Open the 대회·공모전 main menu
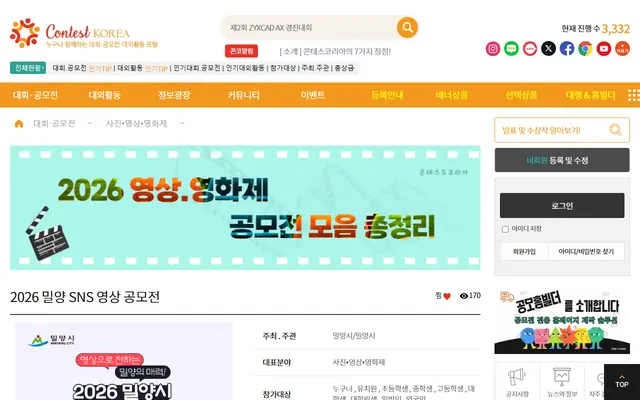 pos(35,95)
